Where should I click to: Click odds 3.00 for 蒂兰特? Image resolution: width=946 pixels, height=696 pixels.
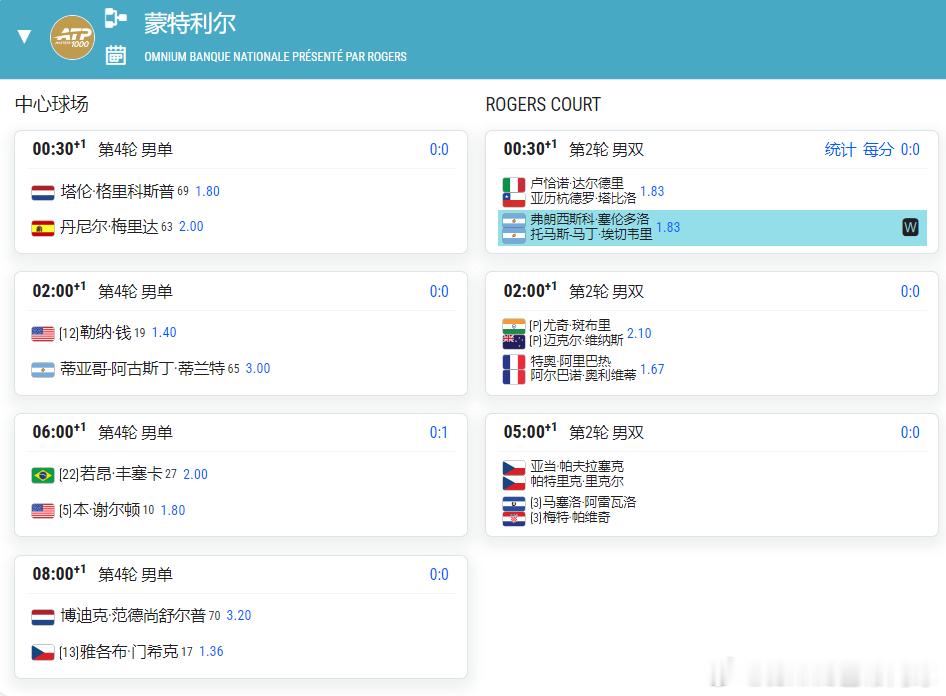tap(258, 368)
